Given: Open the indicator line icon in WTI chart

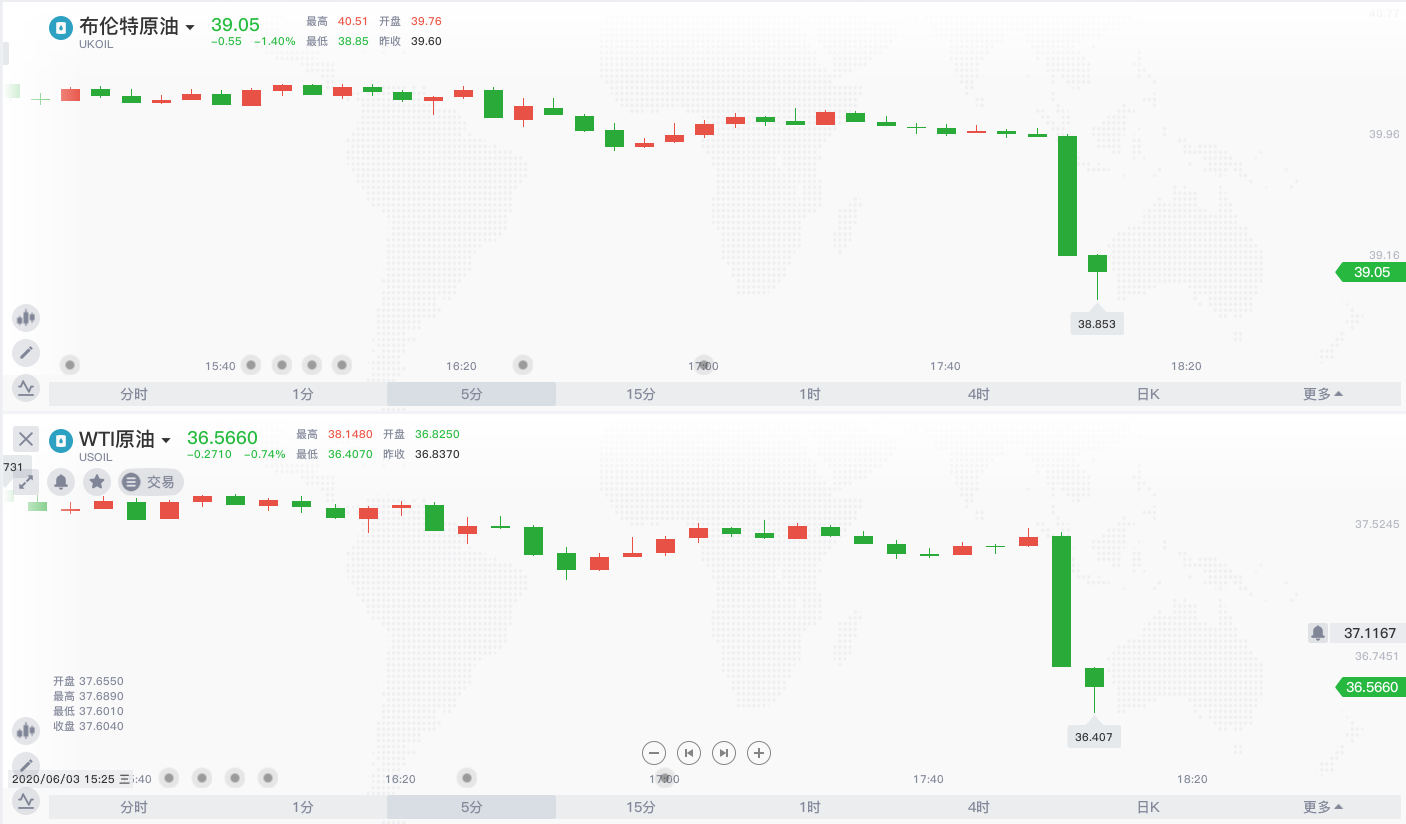Looking at the screenshot, I should [26, 799].
